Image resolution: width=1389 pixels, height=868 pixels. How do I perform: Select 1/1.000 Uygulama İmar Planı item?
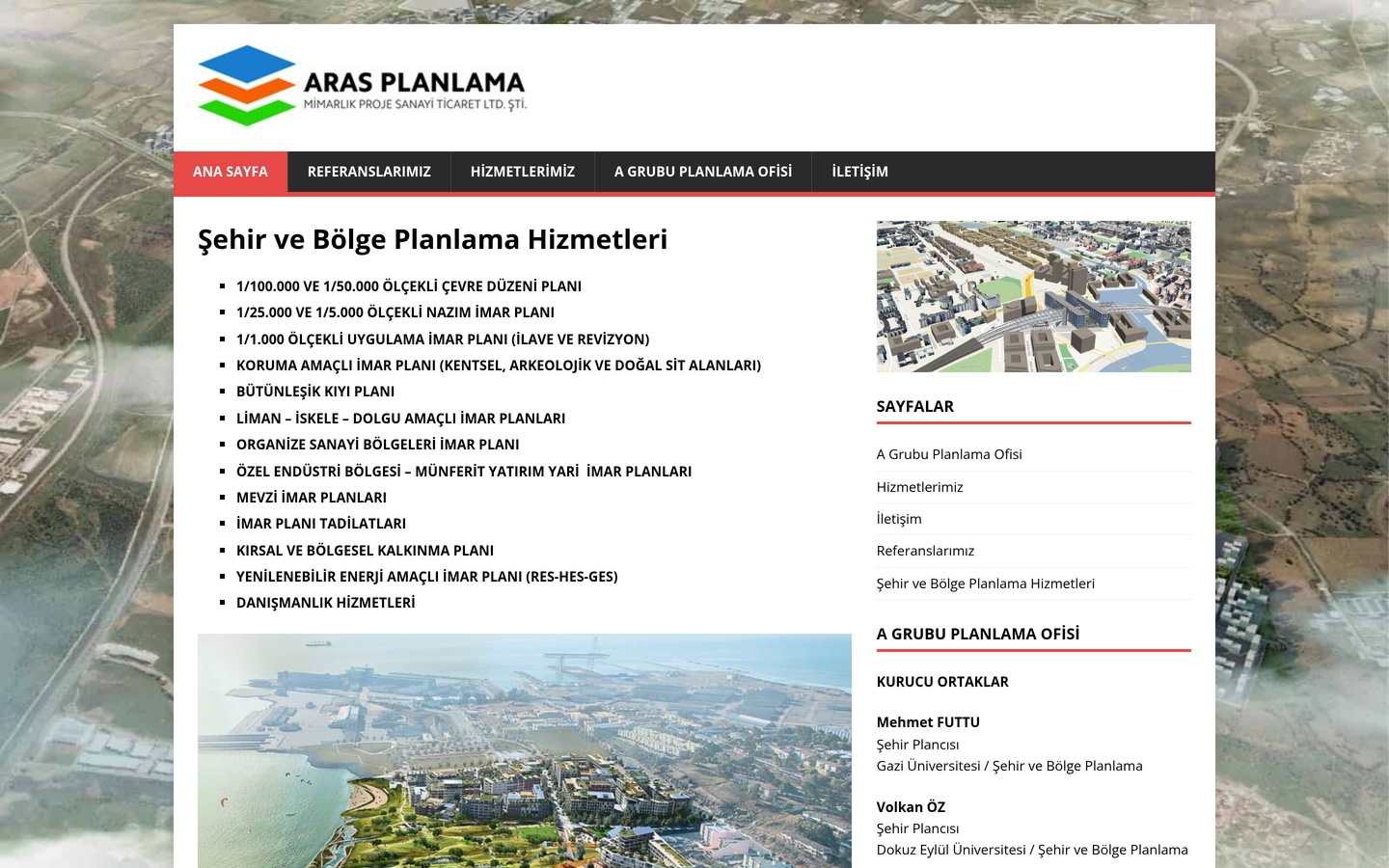click(x=443, y=339)
